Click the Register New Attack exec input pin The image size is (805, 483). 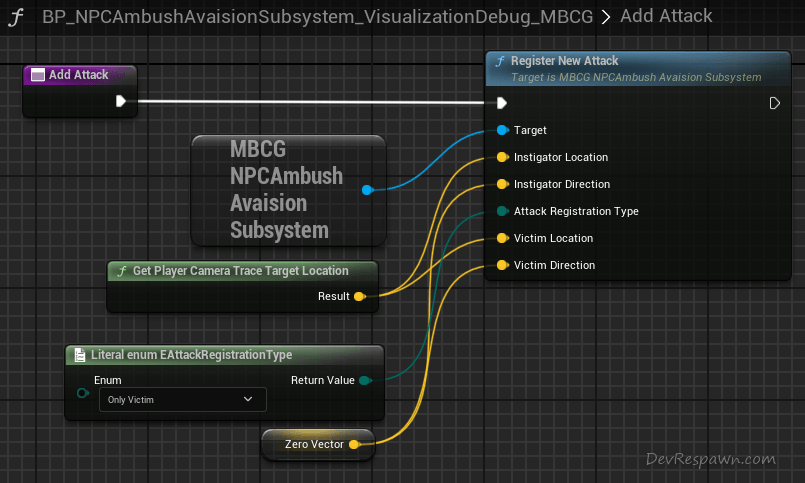click(502, 103)
